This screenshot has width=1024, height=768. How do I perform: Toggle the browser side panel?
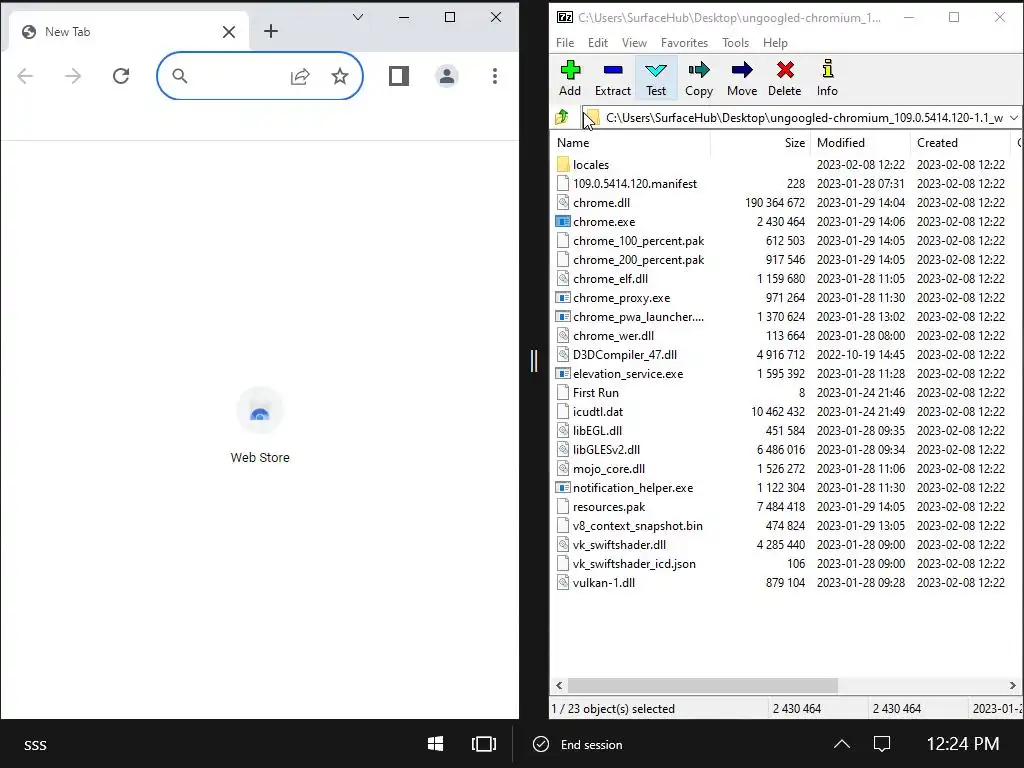pyautogui.click(x=398, y=76)
